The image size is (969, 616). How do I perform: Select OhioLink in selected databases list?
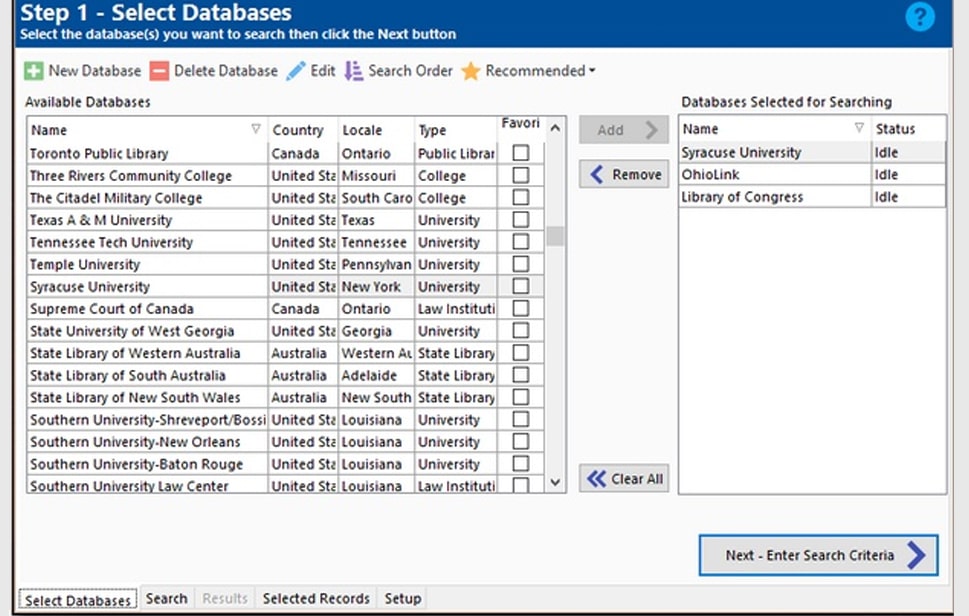pyautogui.click(x=812, y=175)
